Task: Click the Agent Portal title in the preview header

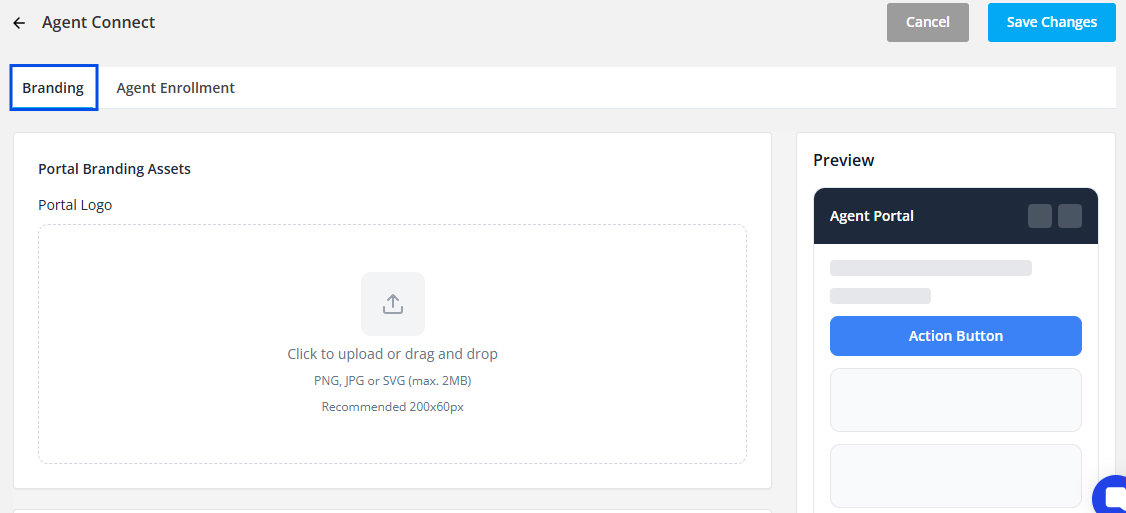Action: click(872, 216)
